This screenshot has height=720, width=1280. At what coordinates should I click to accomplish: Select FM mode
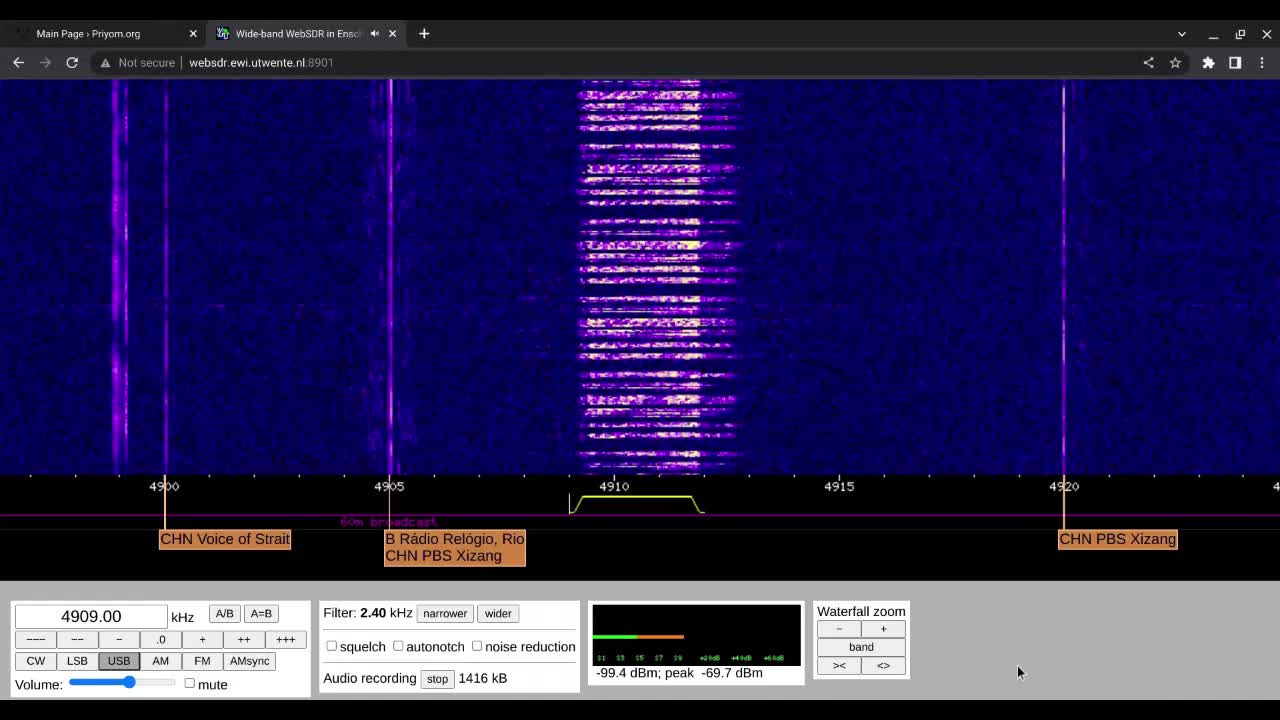pyautogui.click(x=202, y=660)
